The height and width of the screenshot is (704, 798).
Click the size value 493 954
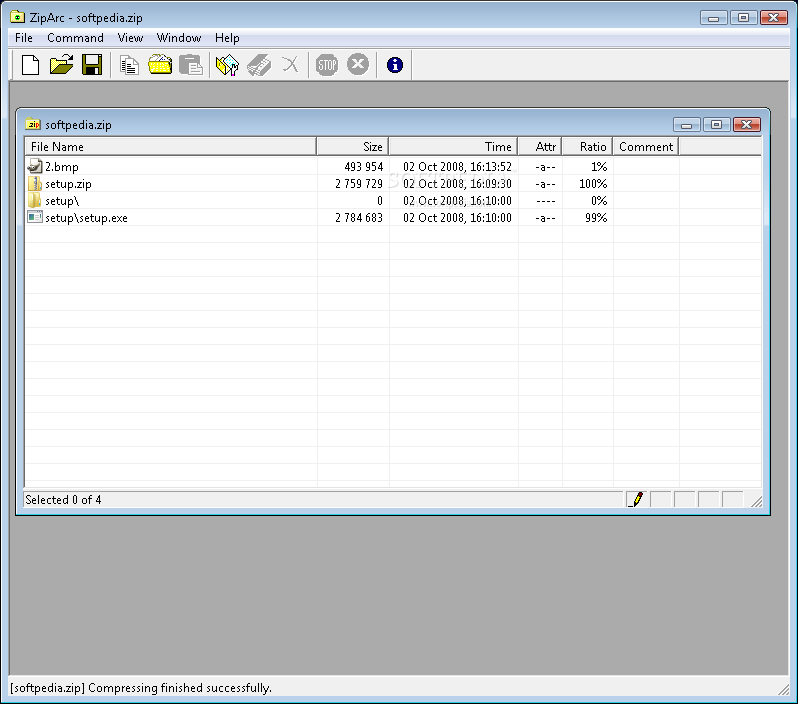pyautogui.click(x=363, y=167)
